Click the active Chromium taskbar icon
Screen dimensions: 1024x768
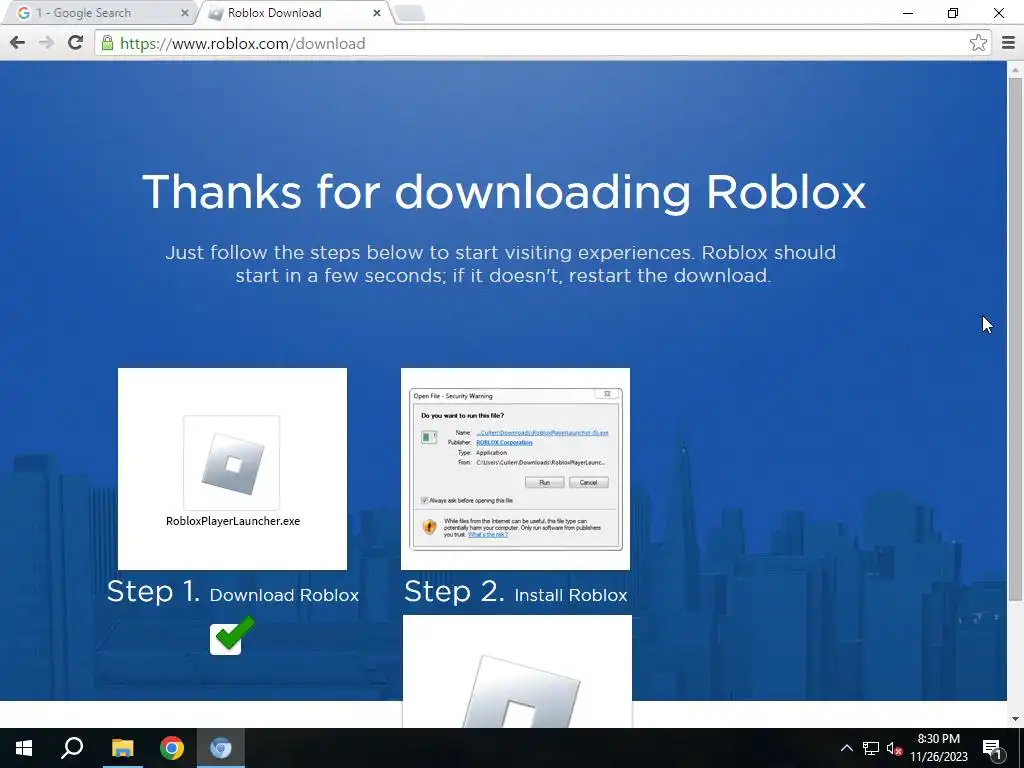(221, 748)
